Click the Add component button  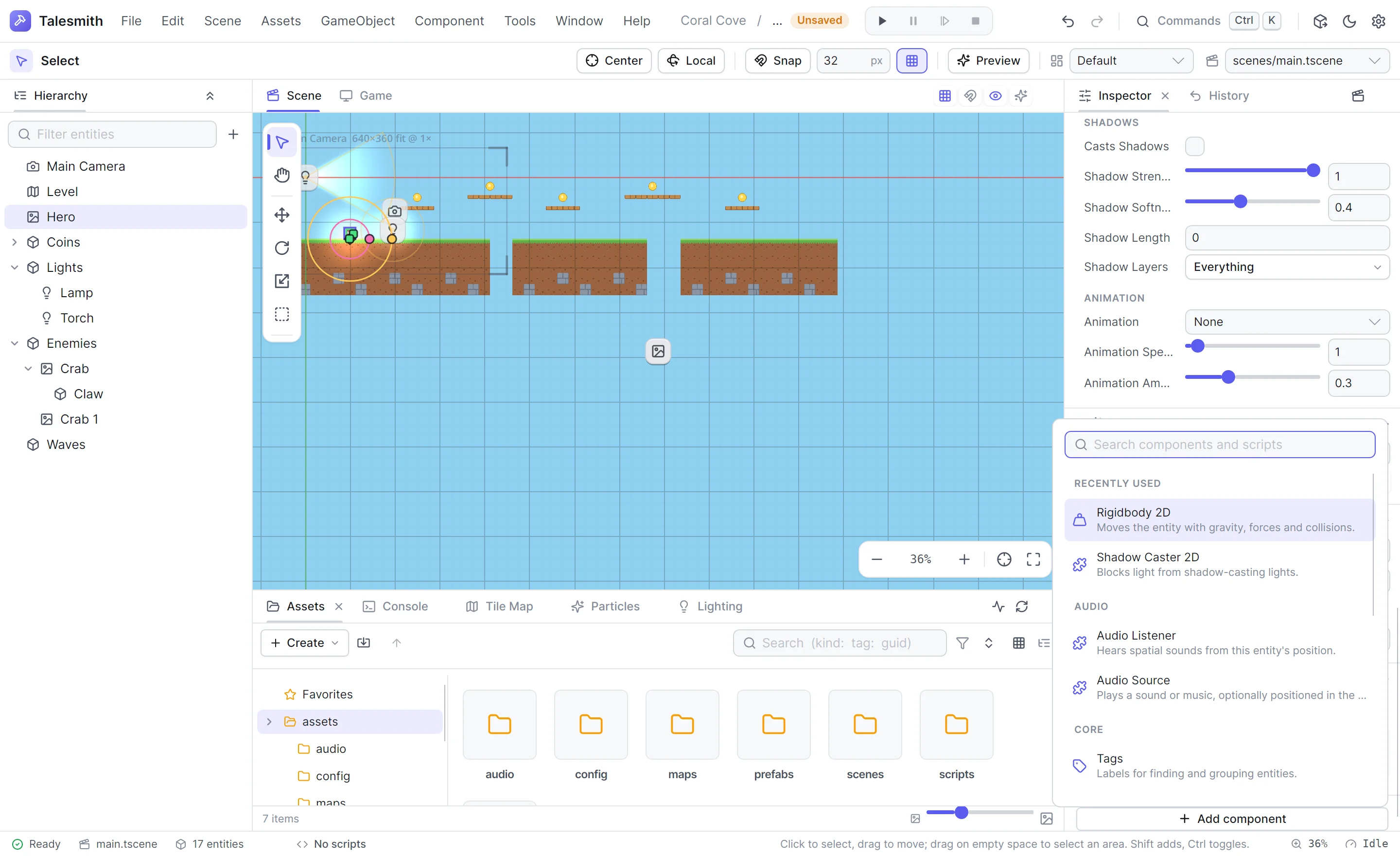click(1232, 819)
